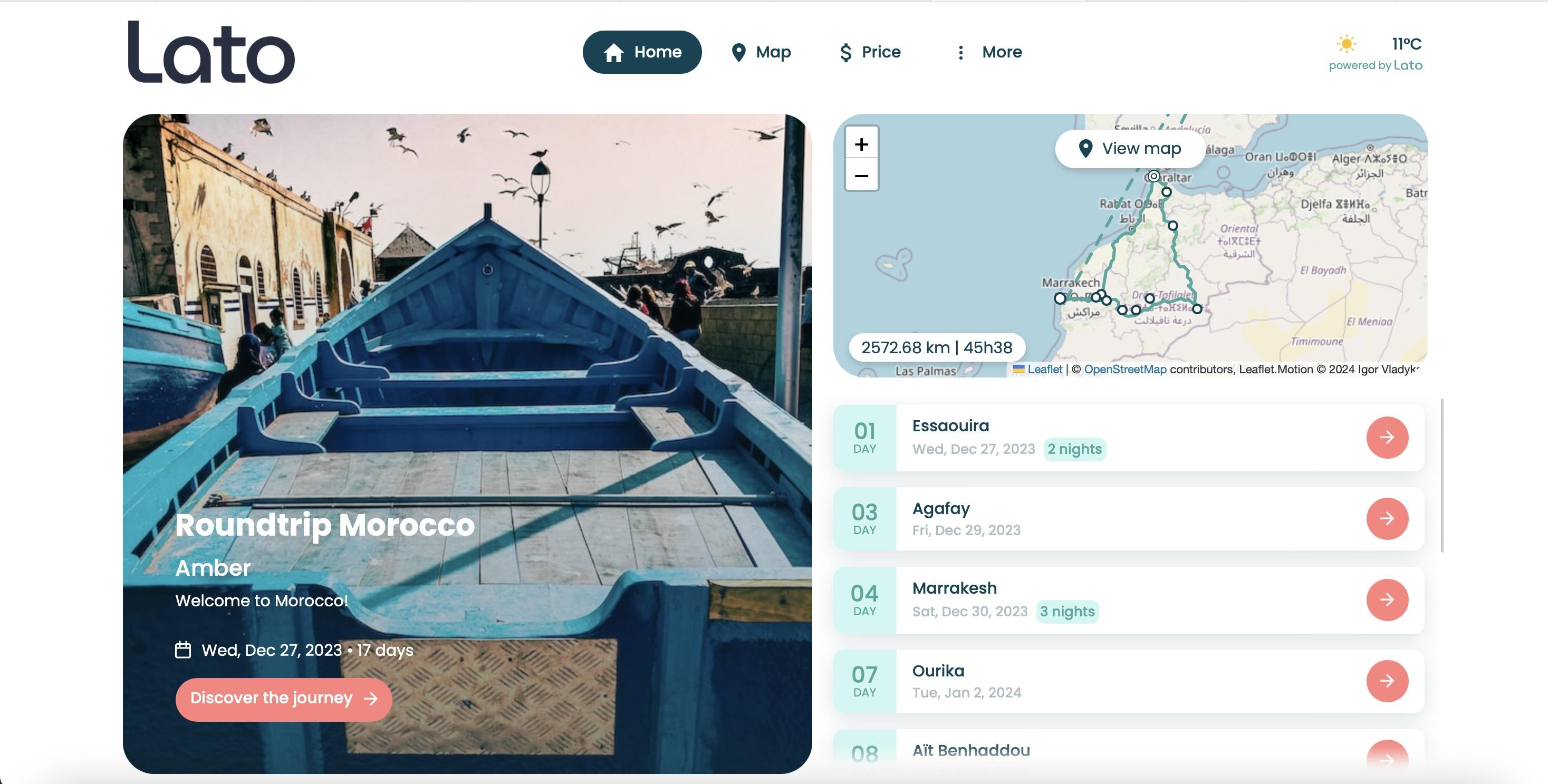Click the pin icon inside the View map button

(1086, 148)
